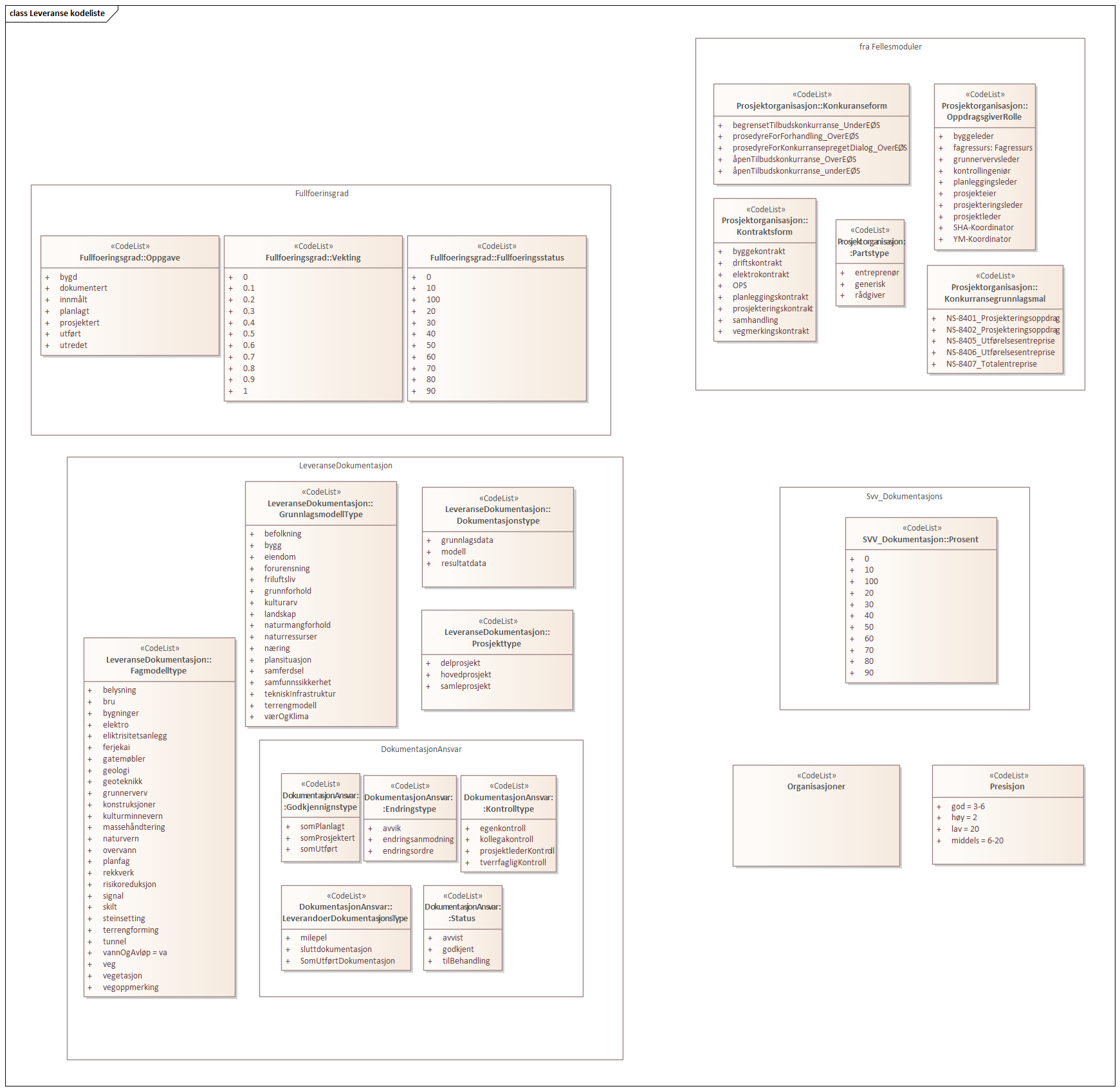Click 'naturmangforhold' in GrunnlagsmodellType
Screen dimensions: 1120x1091
pyautogui.click(x=297, y=625)
